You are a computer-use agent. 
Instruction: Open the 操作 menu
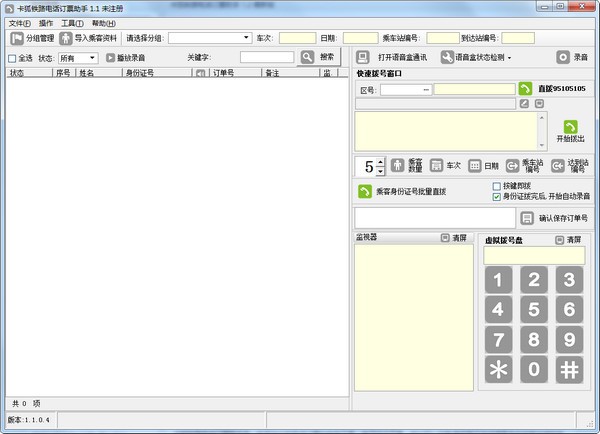(x=46, y=23)
